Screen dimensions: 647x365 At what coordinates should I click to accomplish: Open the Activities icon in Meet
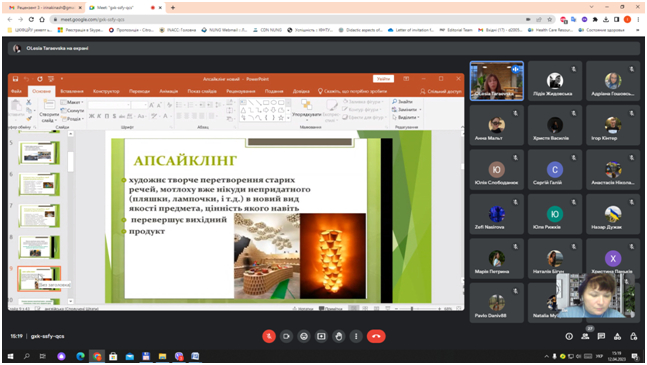coord(617,336)
